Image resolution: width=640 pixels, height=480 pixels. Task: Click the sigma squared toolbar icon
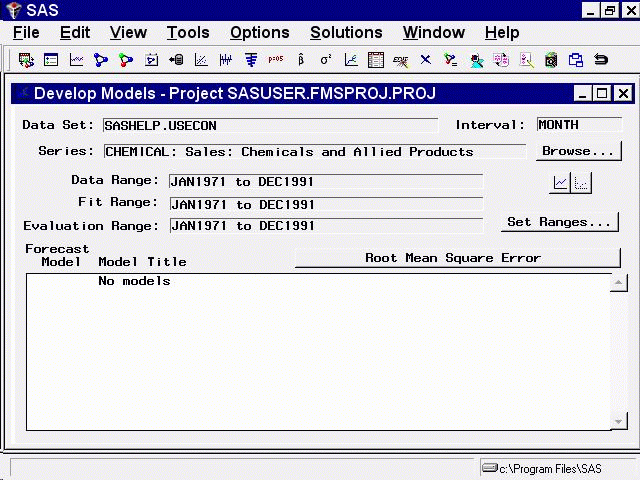pos(326,60)
